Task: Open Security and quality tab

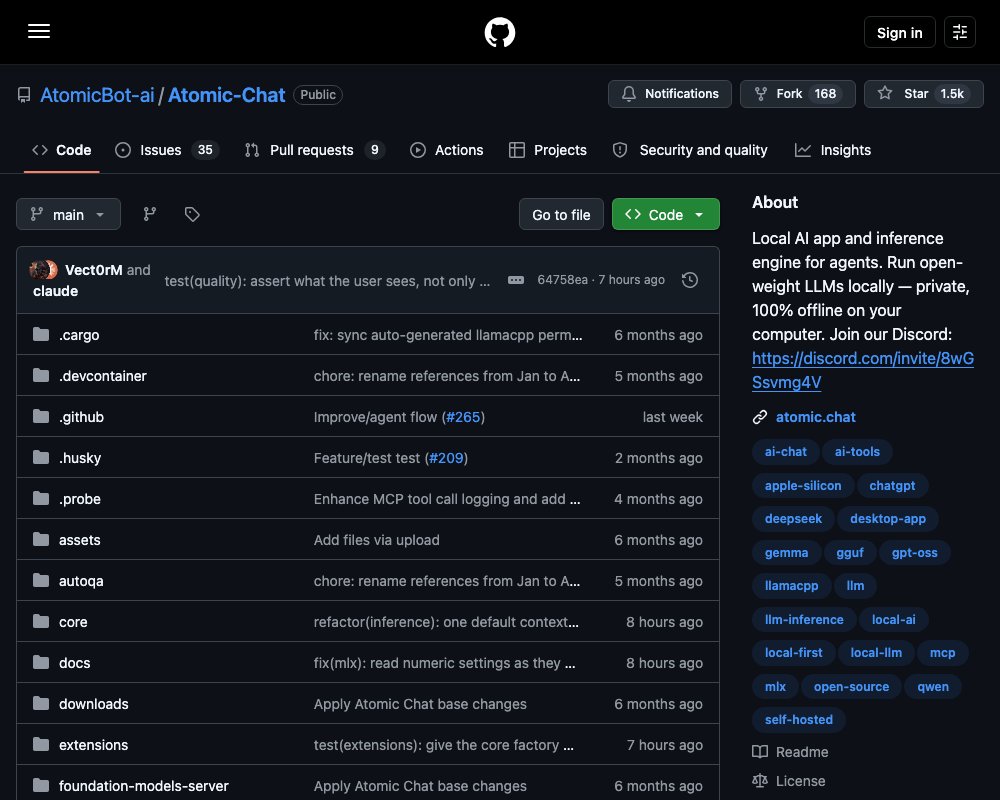Action: coord(690,150)
